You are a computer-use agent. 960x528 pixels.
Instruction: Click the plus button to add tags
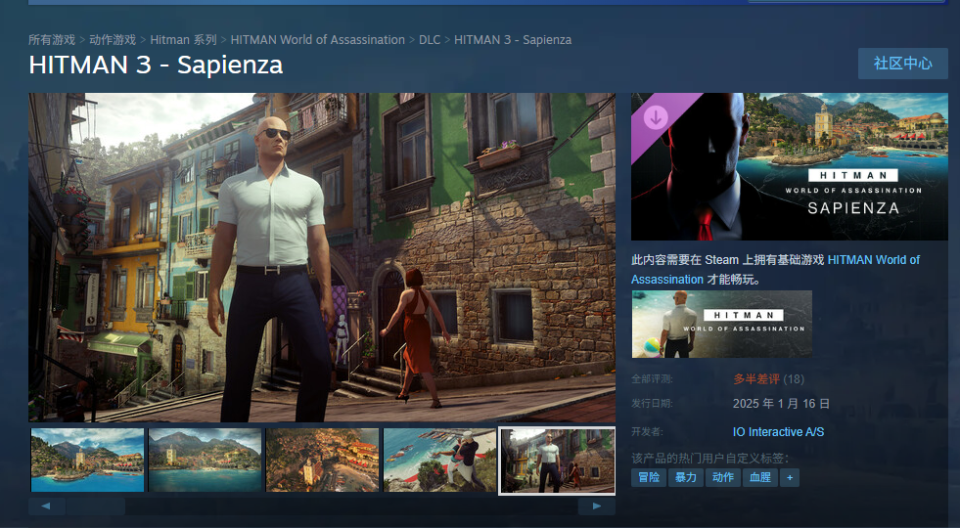[x=790, y=477]
